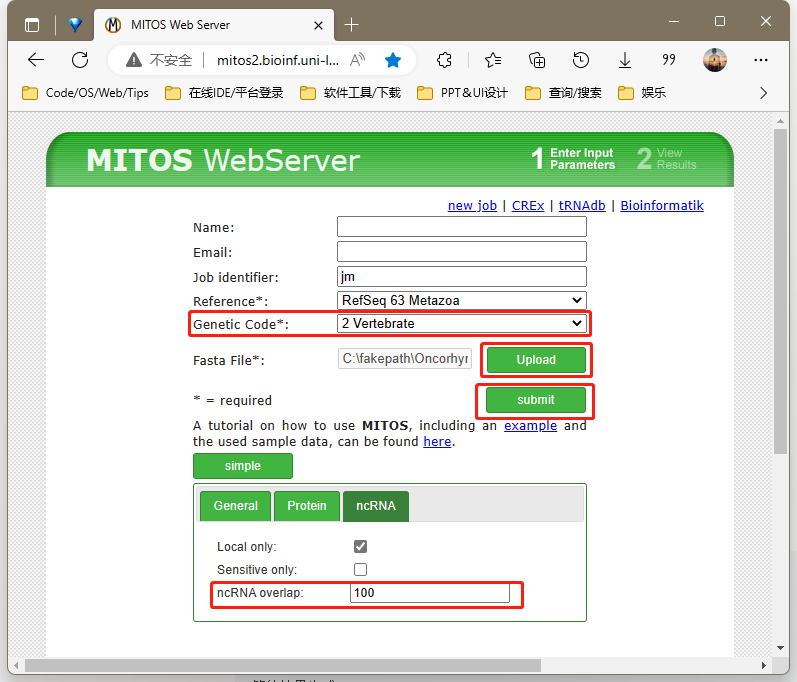Screen dimensions: 797x682
Task: Open the browser settings and more menu
Action: (x=761, y=60)
